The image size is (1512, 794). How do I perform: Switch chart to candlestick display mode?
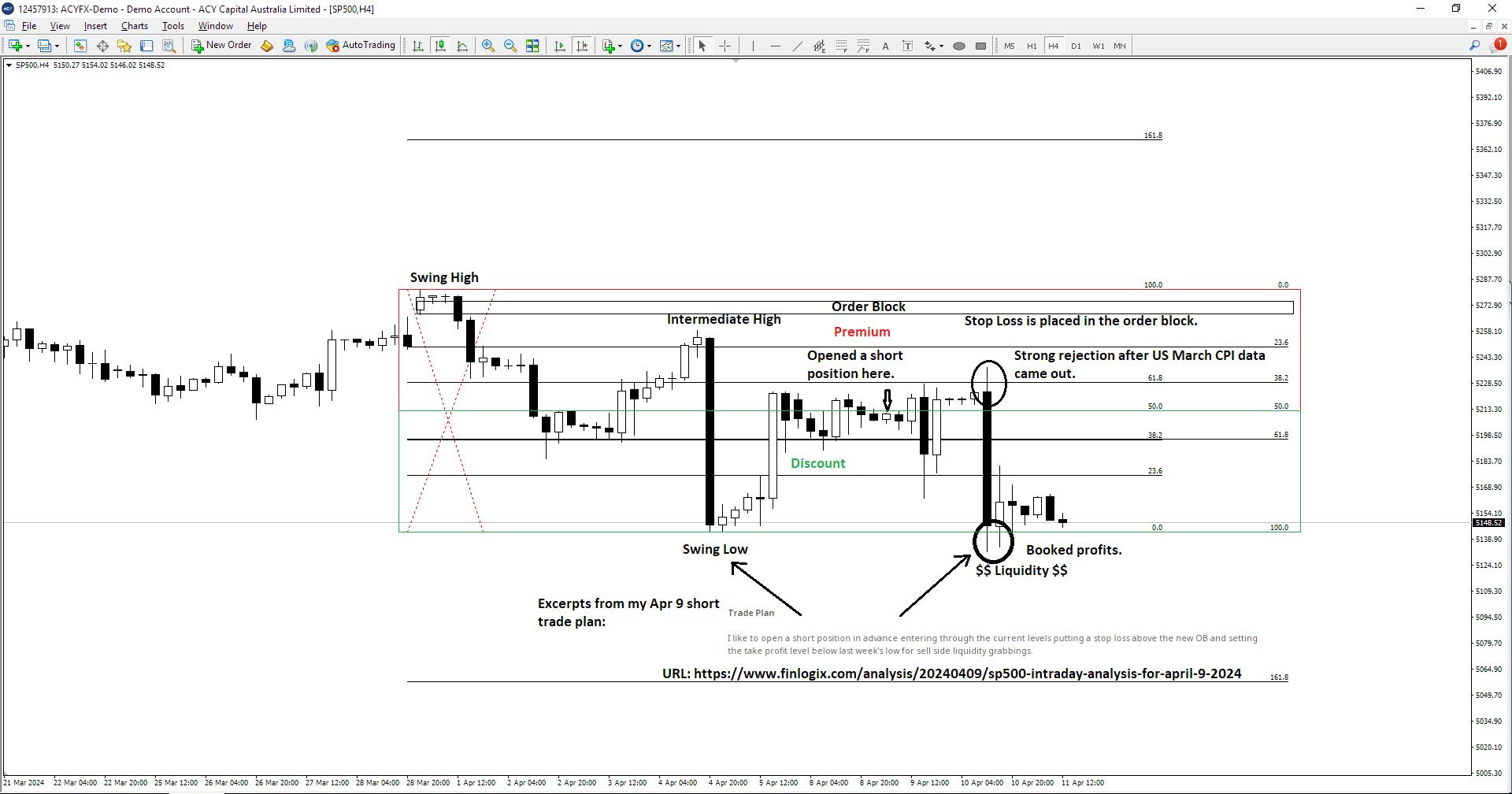pos(440,46)
